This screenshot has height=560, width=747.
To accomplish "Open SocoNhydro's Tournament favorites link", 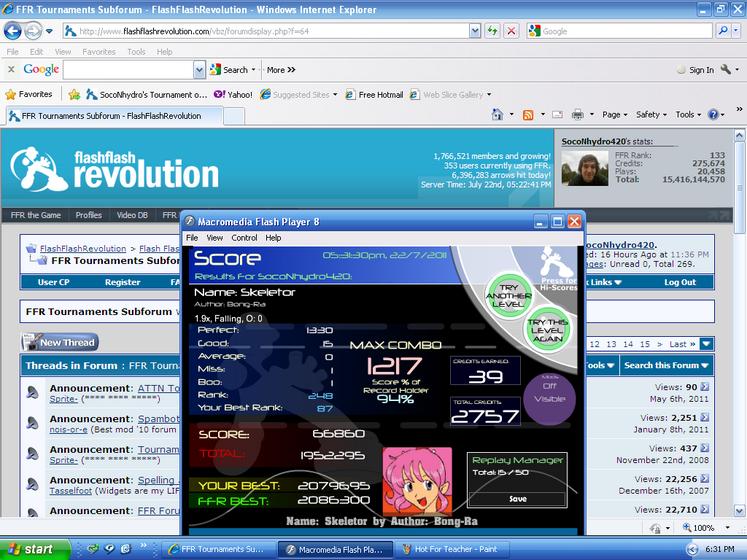I will coord(146,94).
